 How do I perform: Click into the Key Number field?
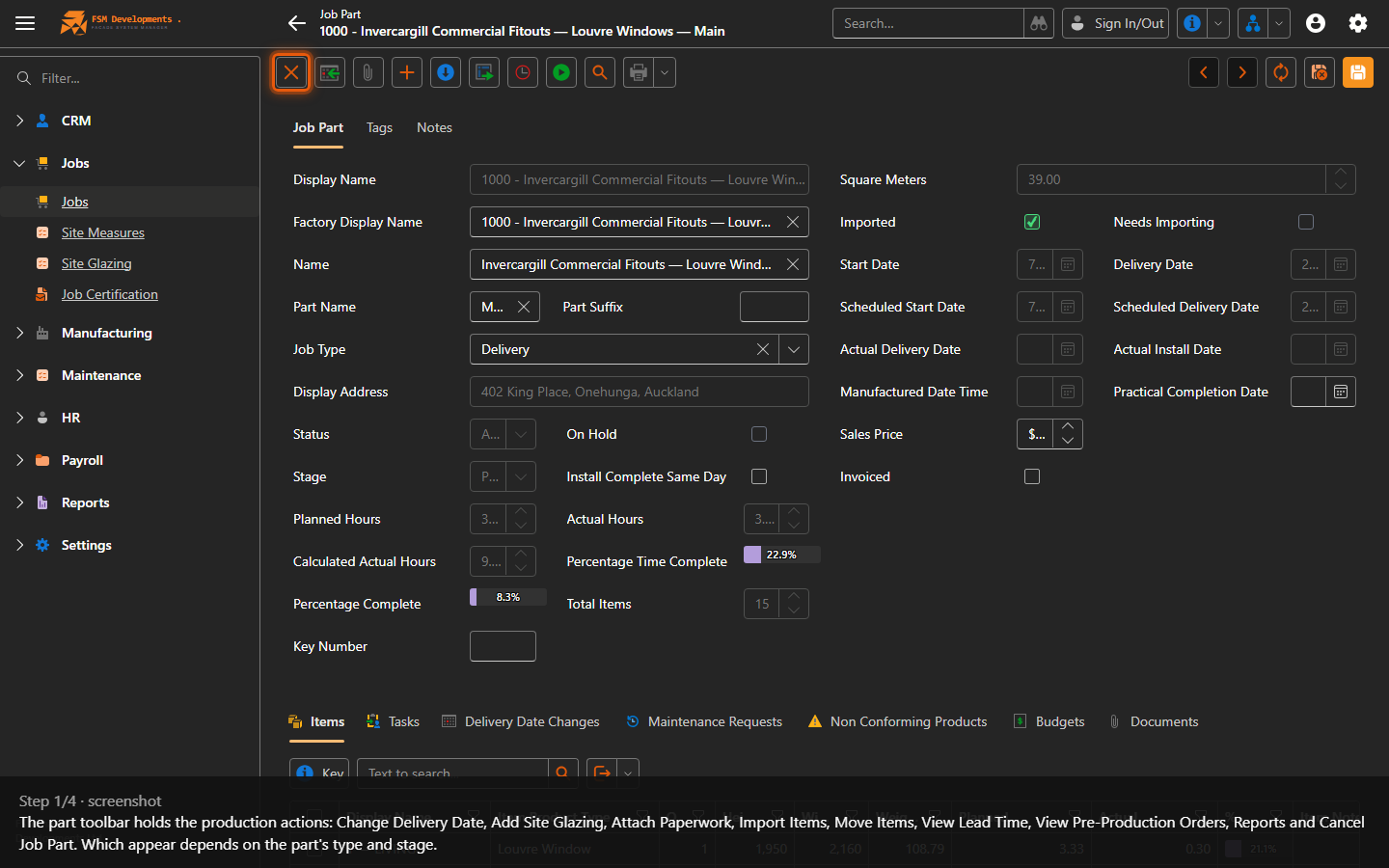(503, 646)
